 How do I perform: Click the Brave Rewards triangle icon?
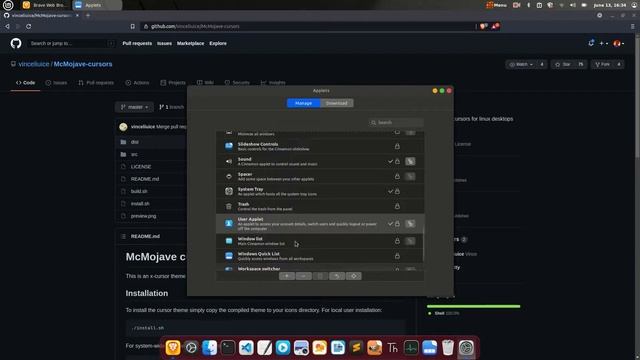pyautogui.click(x=495, y=26)
